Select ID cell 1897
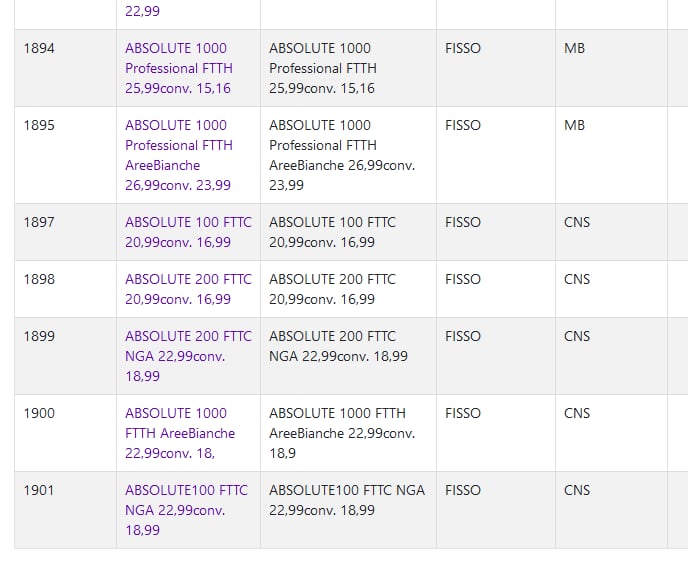Image resolution: width=688 pixels, height=569 pixels. (x=39, y=222)
